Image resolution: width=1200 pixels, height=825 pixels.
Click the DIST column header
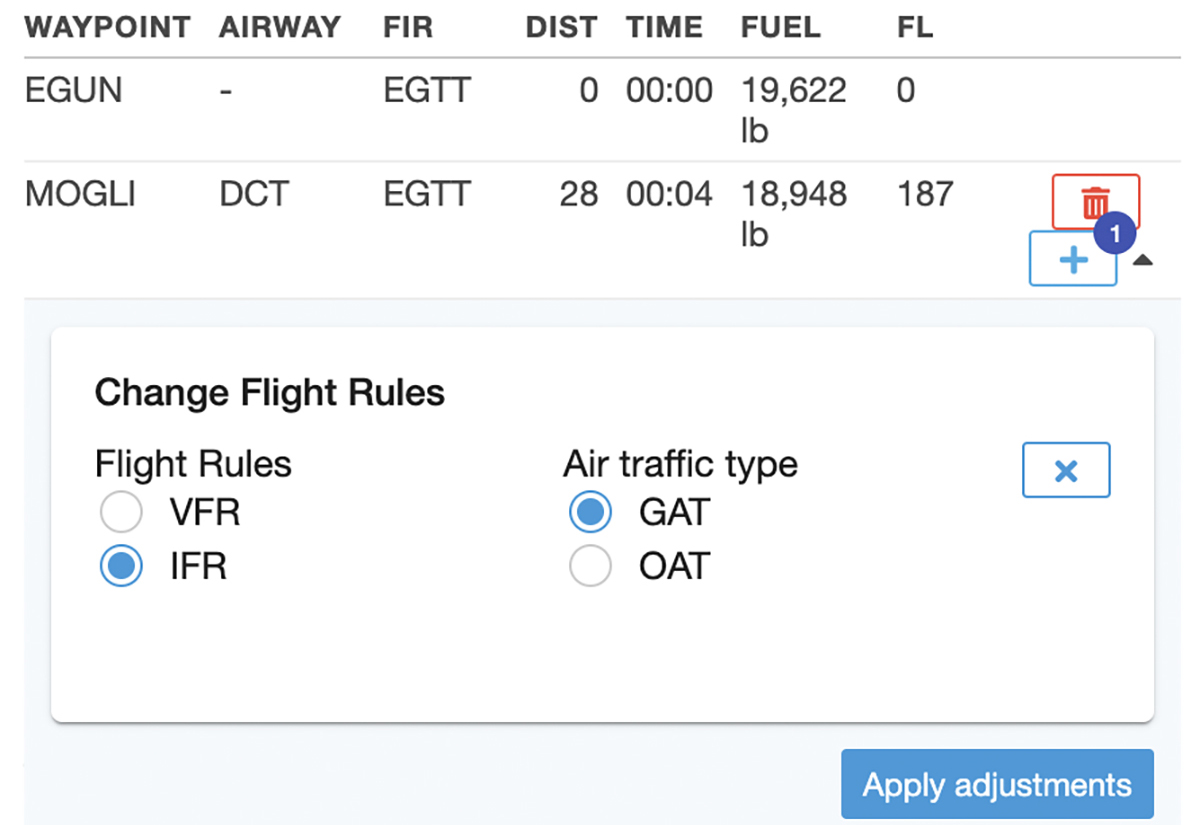pyautogui.click(x=561, y=28)
